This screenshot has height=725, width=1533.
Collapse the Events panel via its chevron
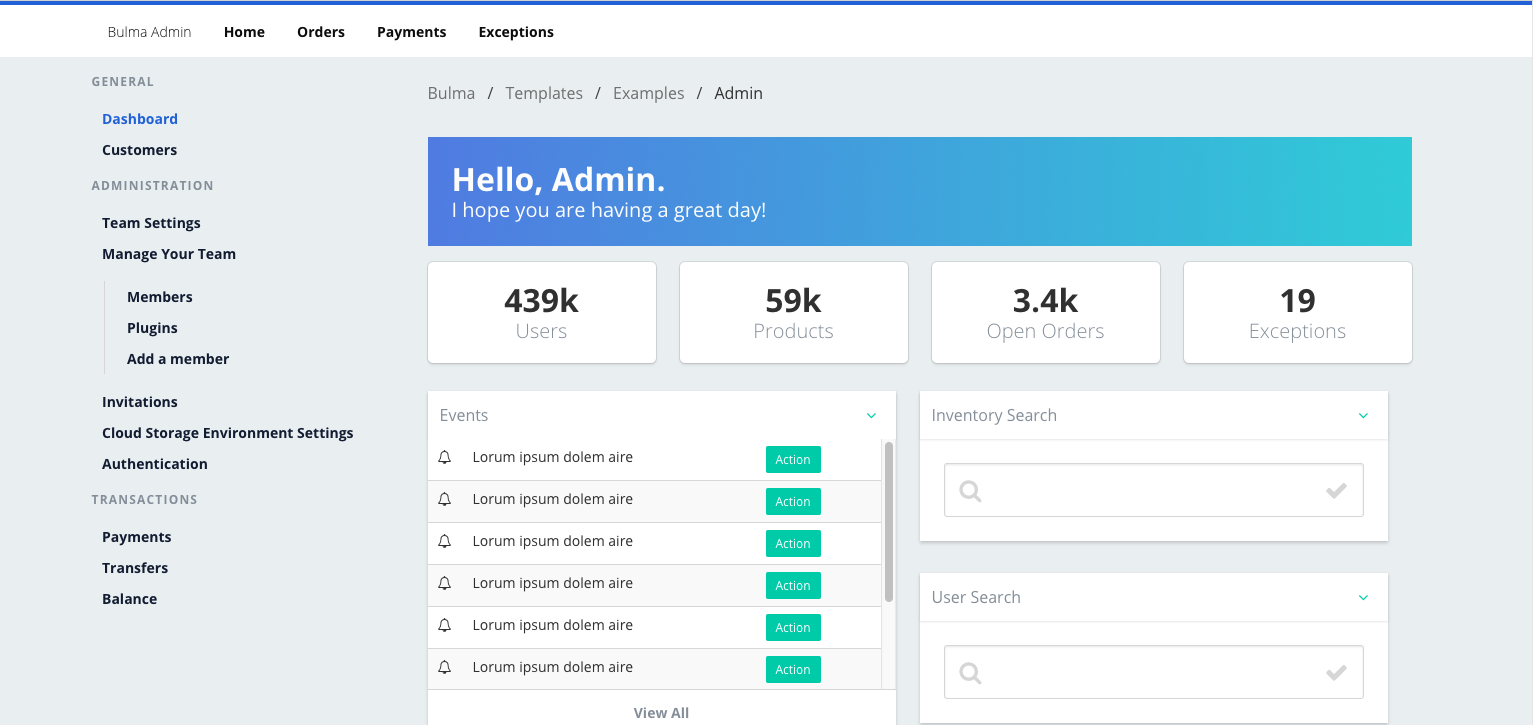(871, 415)
